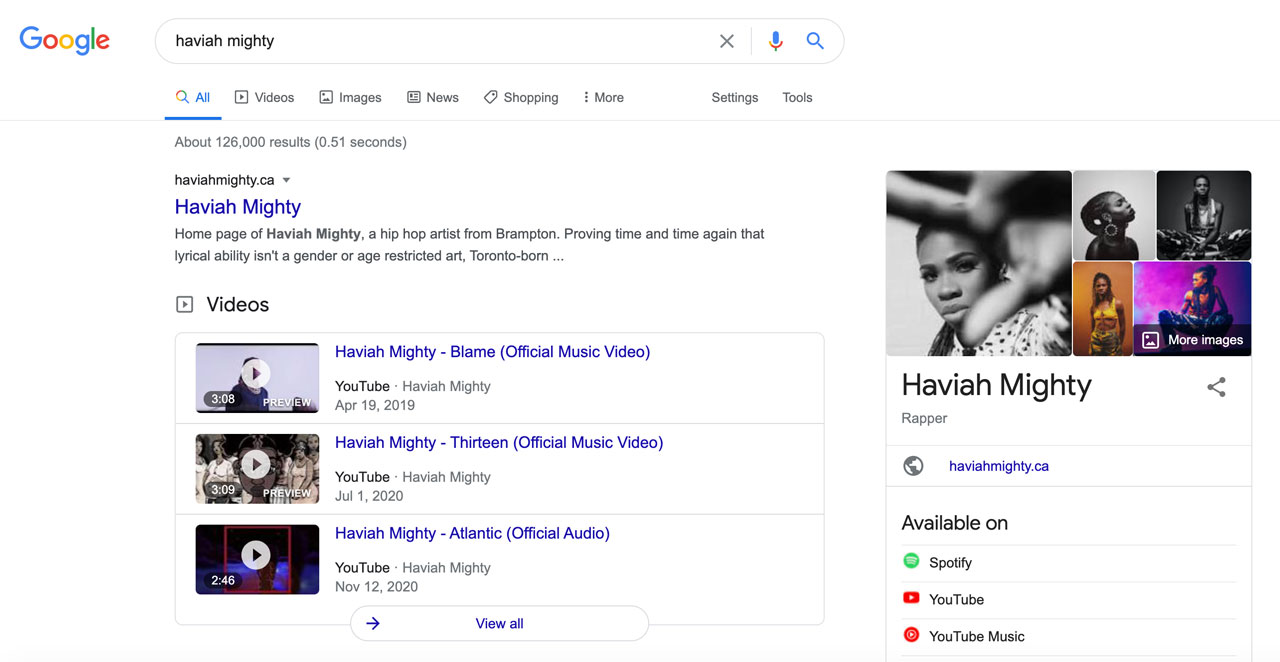The width and height of the screenshot is (1280, 662).
Task: Share the Haviah Mighty knowledge panel
Action: click(1216, 387)
